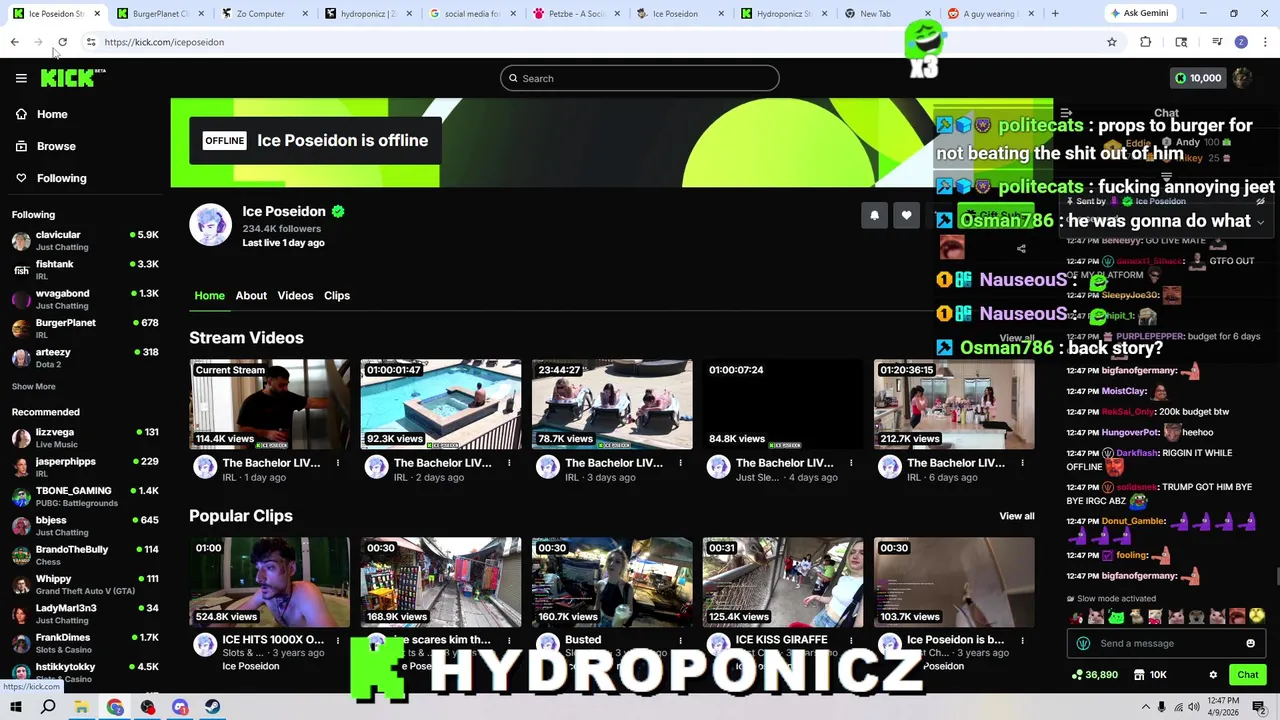Viewport: 1280px width, 720px height.
Task: Open the Steam taskbar icon
Action: pos(213,707)
